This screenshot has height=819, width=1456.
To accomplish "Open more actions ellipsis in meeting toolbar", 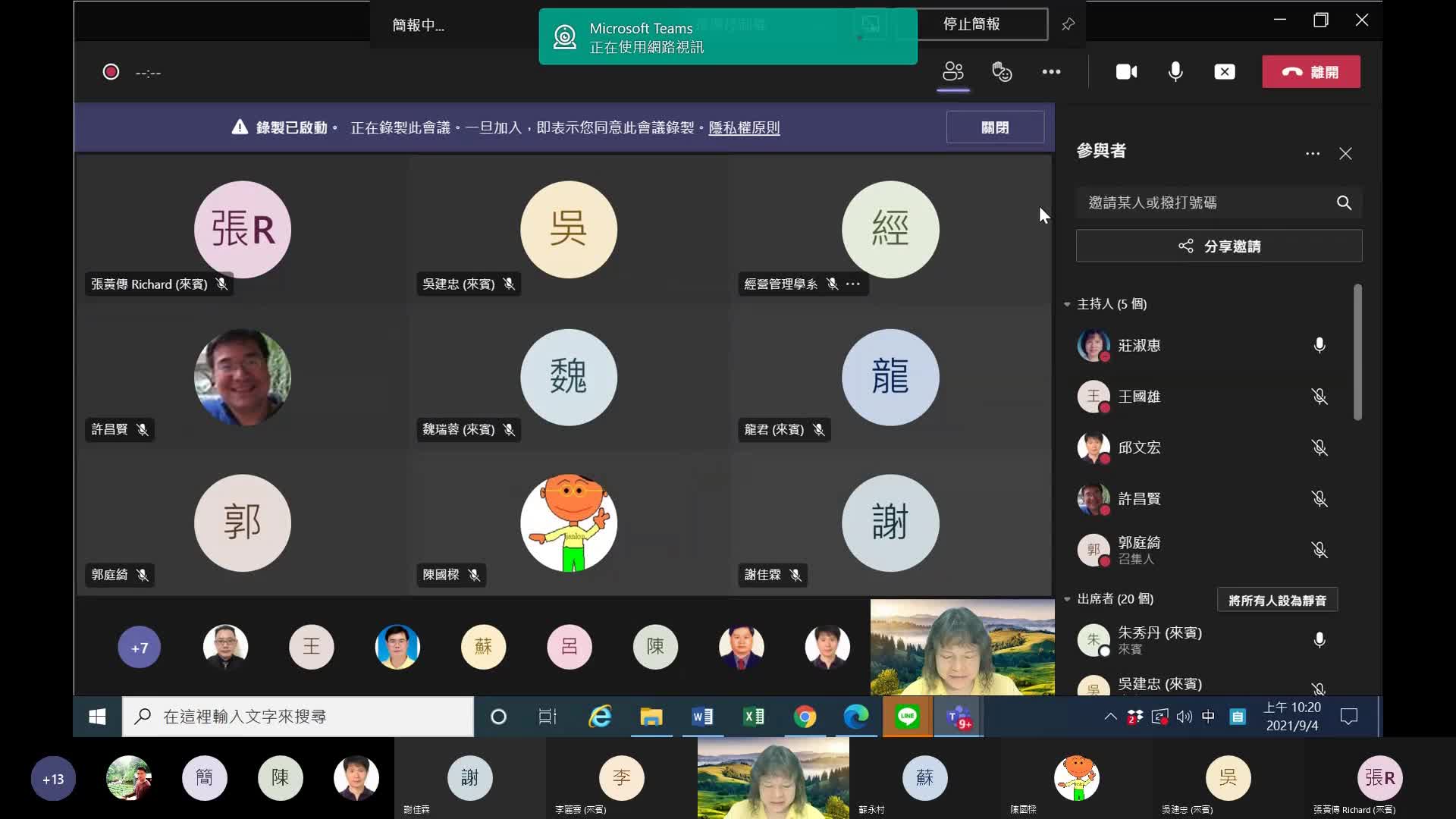I will pyautogui.click(x=1051, y=72).
